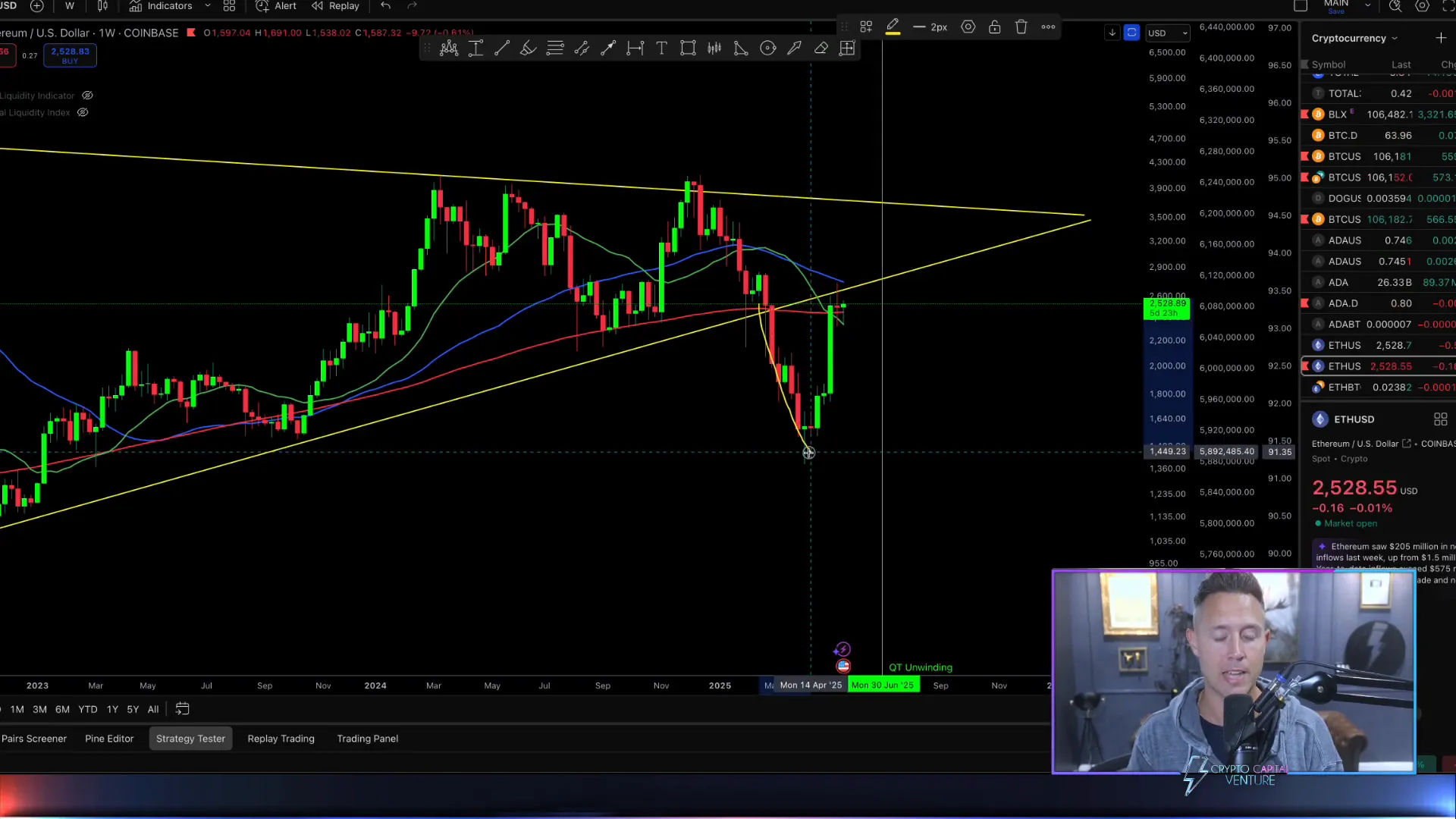Open the Indicators menu
Image resolution: width=1456 pixels, height=819 pixels.
coord(161,6)
